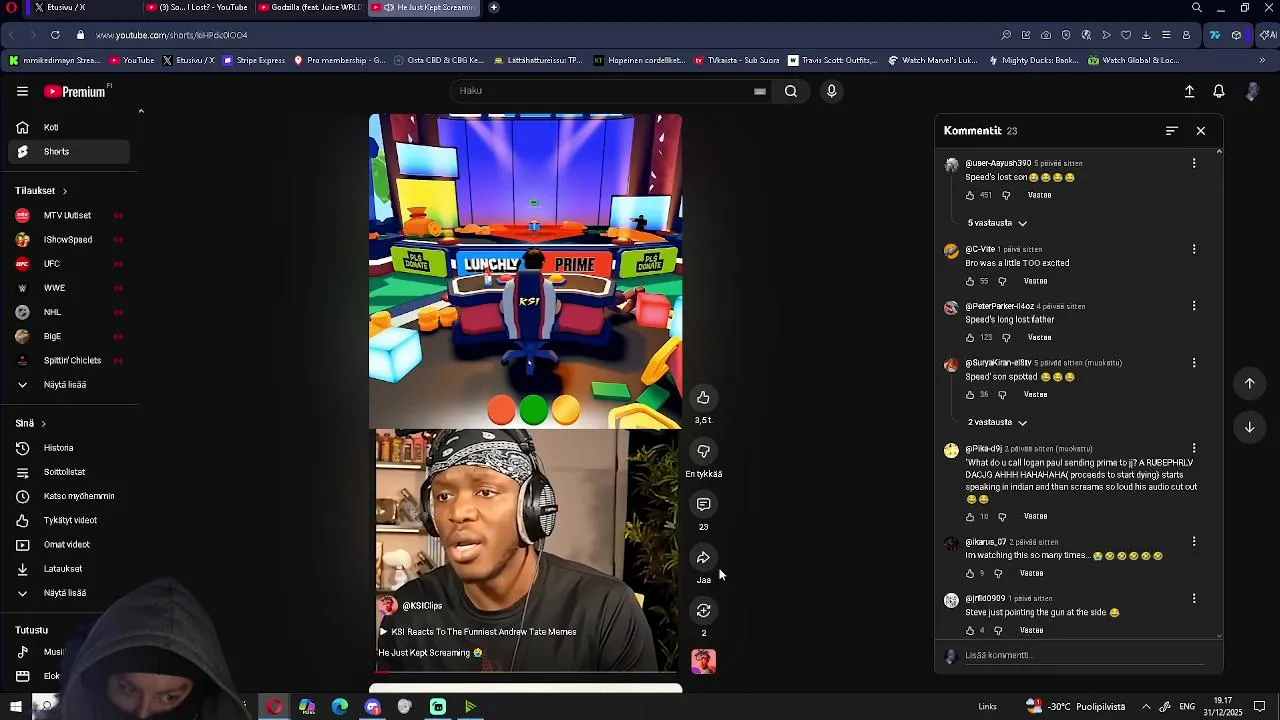
Task: Open the MTV Uutiset subscription channel
Action: point(69,216)
